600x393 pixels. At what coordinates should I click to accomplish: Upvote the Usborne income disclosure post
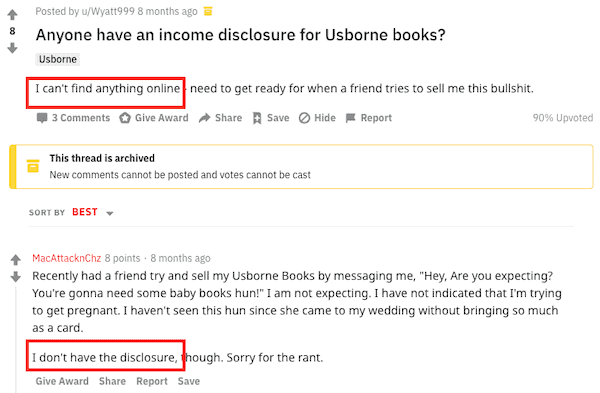tap(12, 15)
